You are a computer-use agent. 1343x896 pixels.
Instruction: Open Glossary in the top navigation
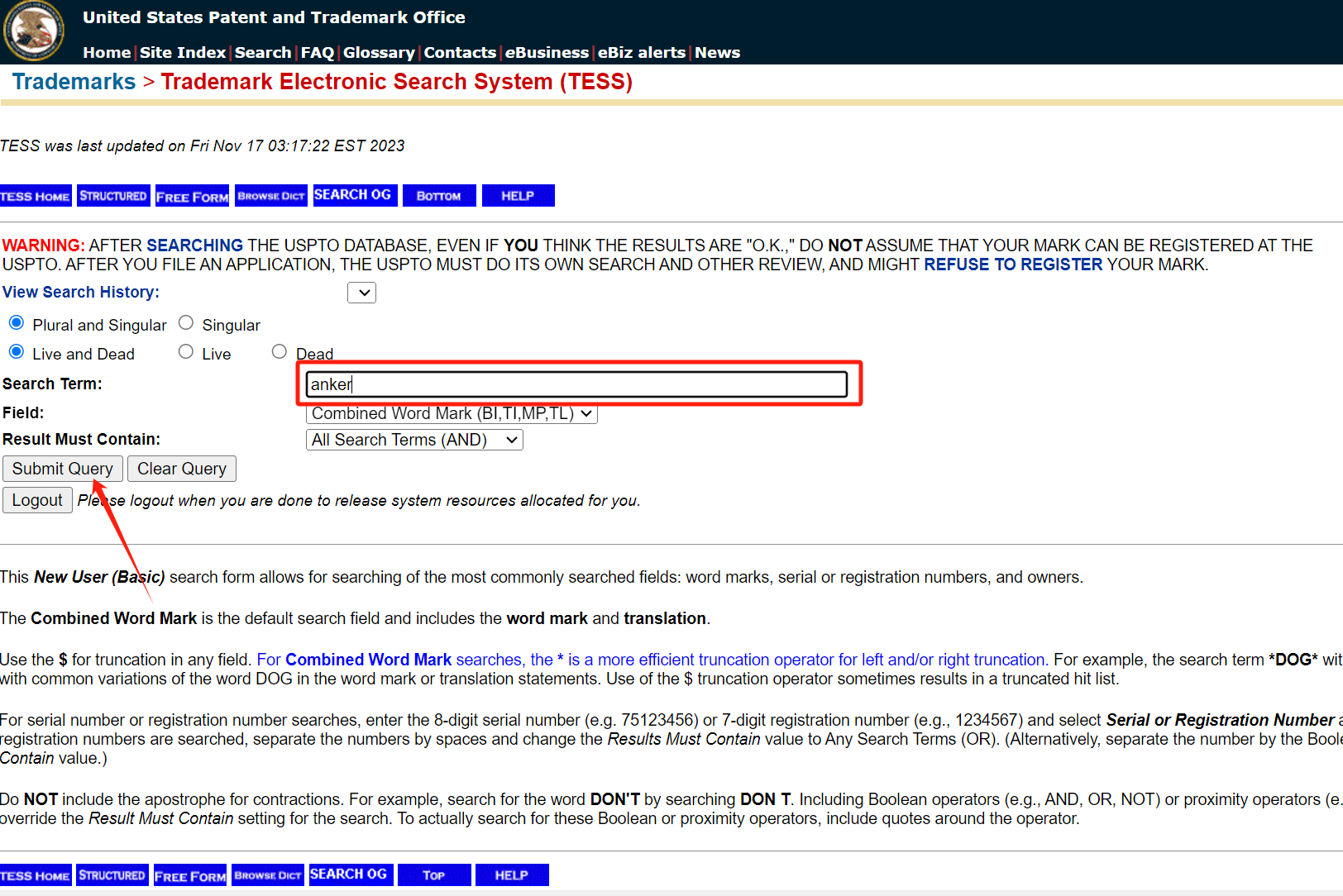[379, 52]
